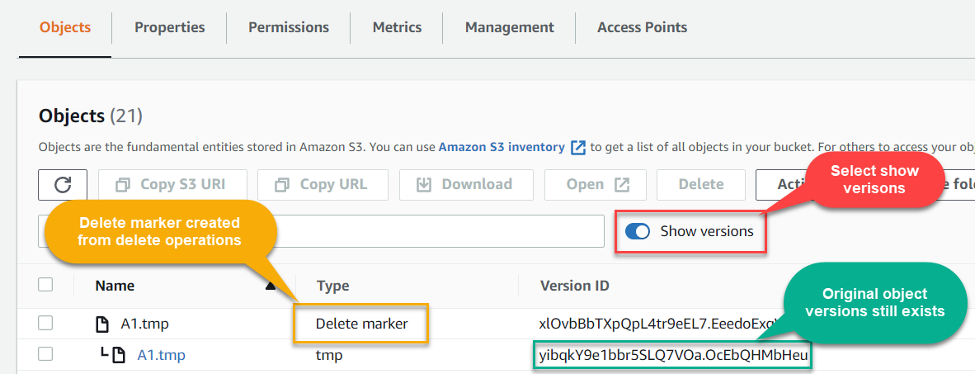
Task: Click the Download button
Action: tap(466, 185)
